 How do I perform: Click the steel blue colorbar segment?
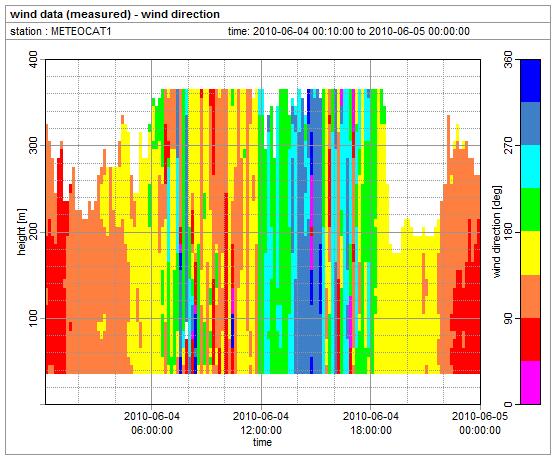pyautogui.click(x=530, y=124)
